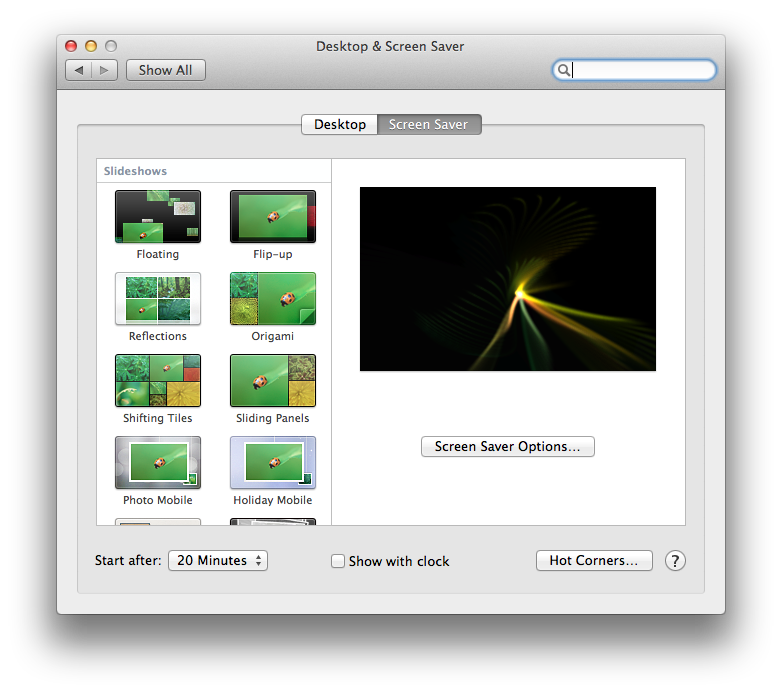This screenshot has height=693, width=782.
Task: Go forward with the right arrow button
Action: coord(106,70)
